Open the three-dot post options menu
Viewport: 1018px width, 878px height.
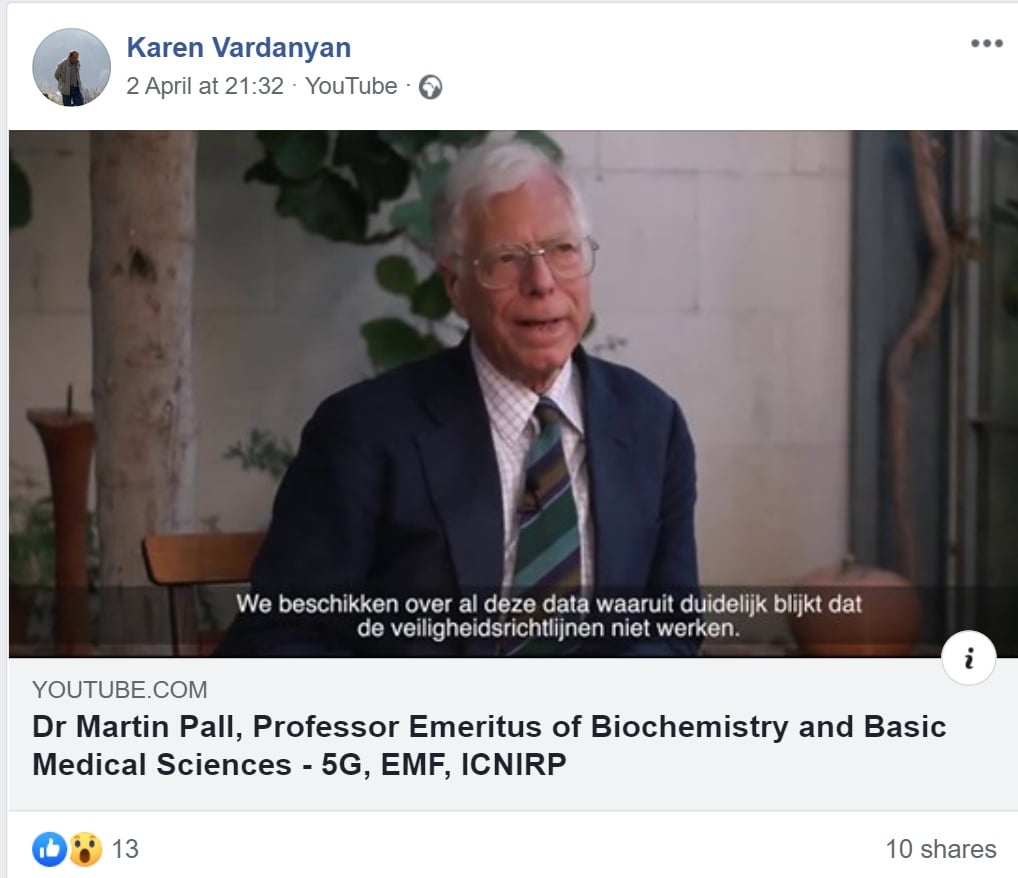tap(986, 43)
